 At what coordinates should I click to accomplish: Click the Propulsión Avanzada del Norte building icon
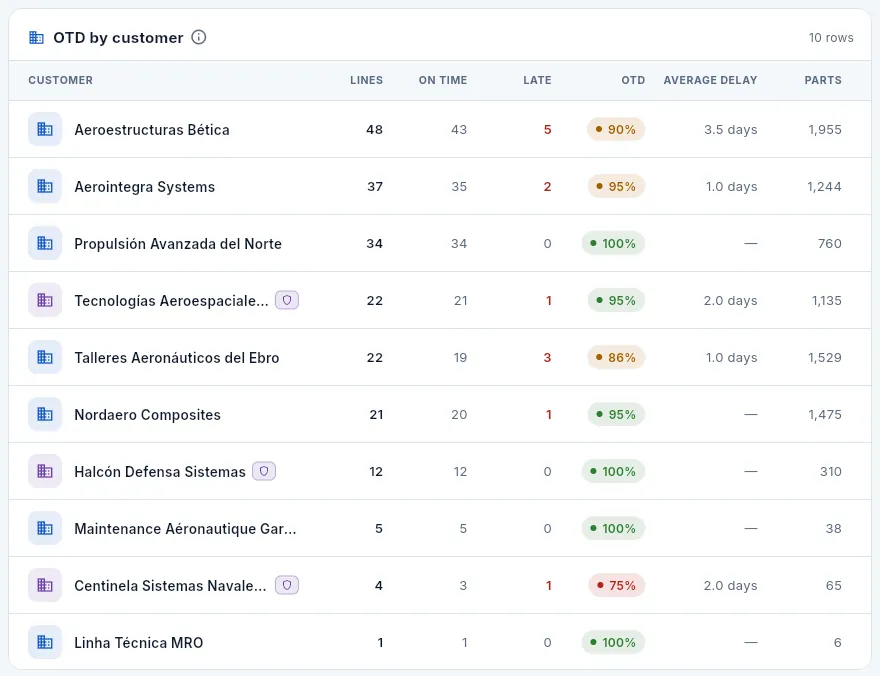pos(45,243)
